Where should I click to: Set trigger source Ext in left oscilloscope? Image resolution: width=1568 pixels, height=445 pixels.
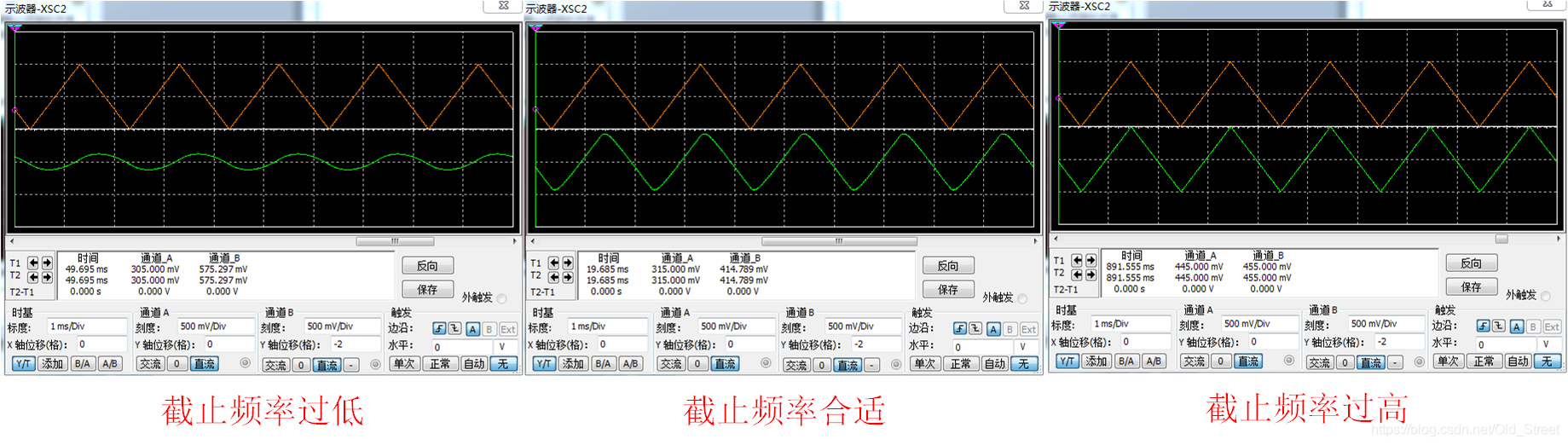pos(508,328)
